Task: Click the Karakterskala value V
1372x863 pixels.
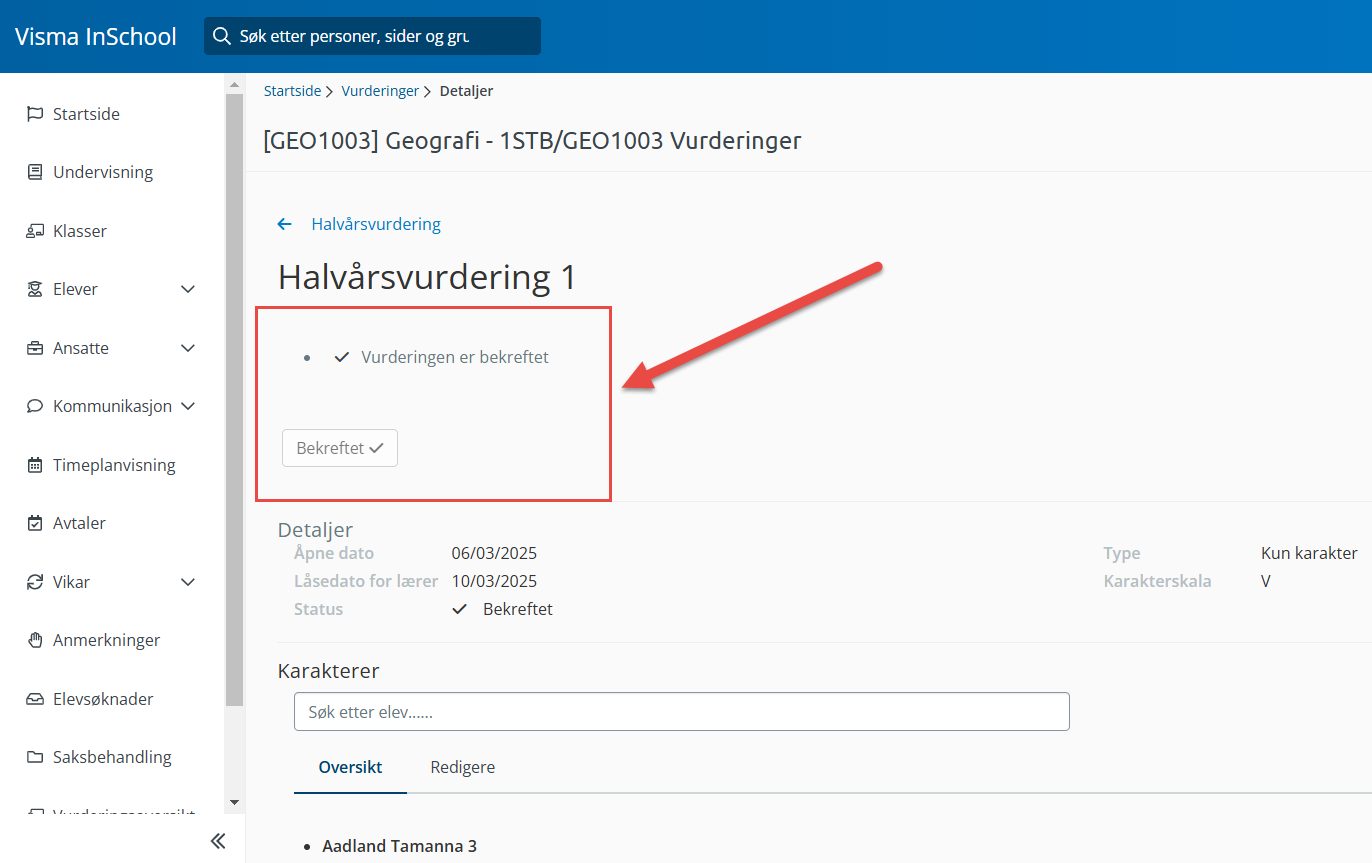Action: tap(1266, 581)
